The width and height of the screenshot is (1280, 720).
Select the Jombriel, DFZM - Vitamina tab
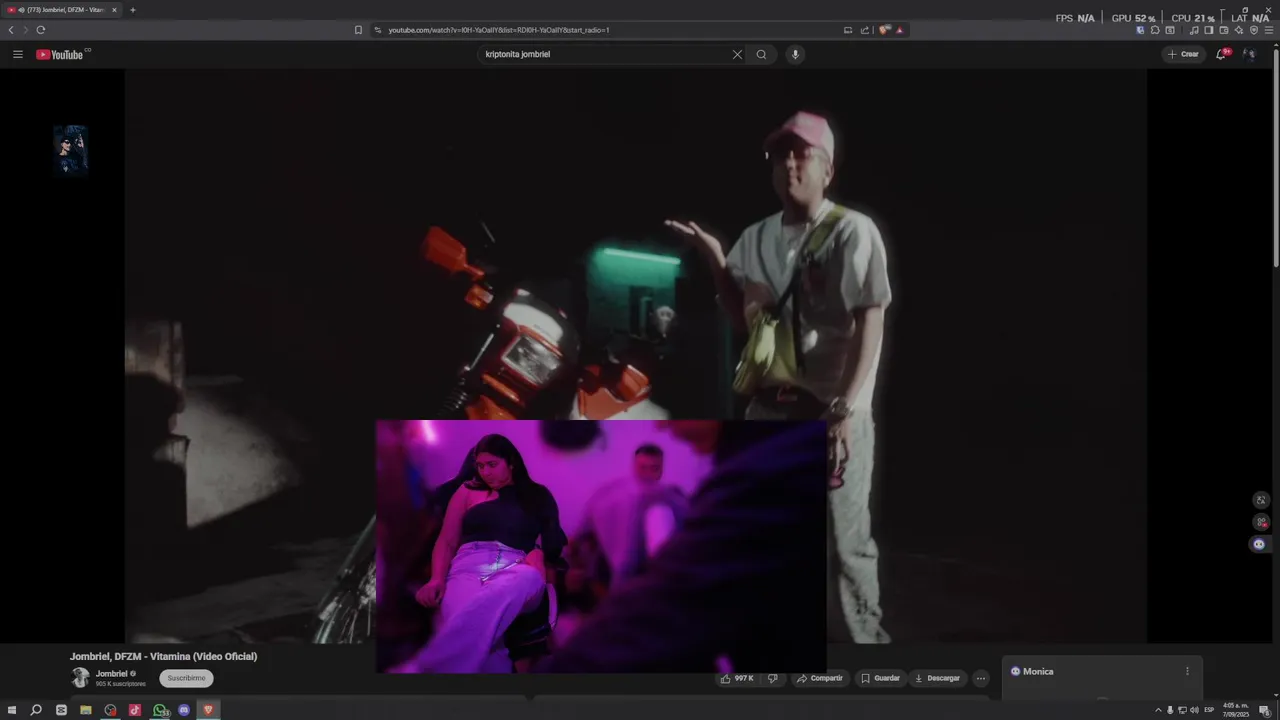(x=63, y=10)
